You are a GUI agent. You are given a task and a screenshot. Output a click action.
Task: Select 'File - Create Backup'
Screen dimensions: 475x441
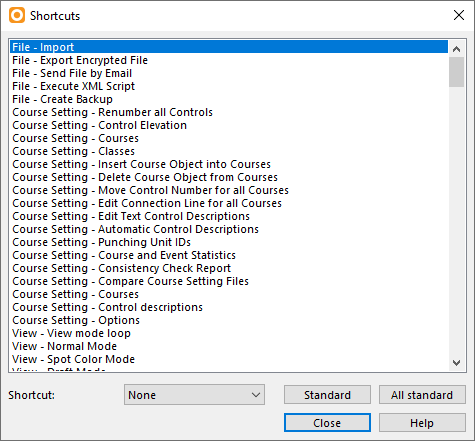[229, 99]
